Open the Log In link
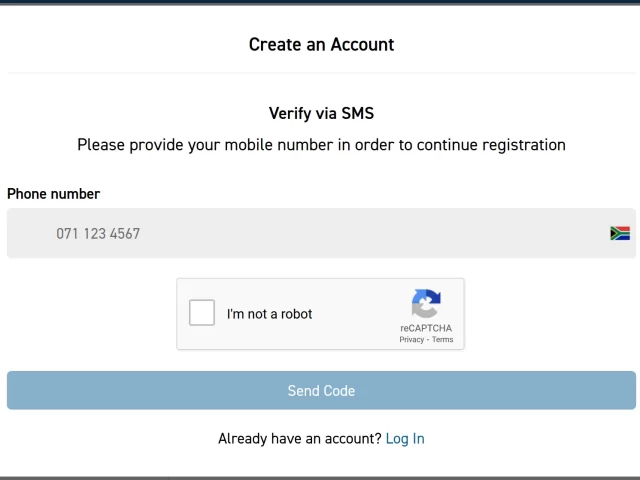This screenshot has height=480, width=640. [x=405, y=439]
